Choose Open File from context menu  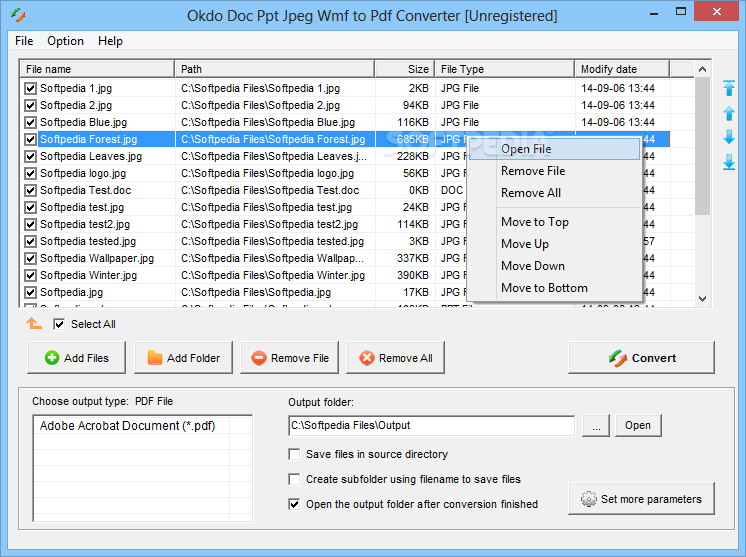coord(554,149)
